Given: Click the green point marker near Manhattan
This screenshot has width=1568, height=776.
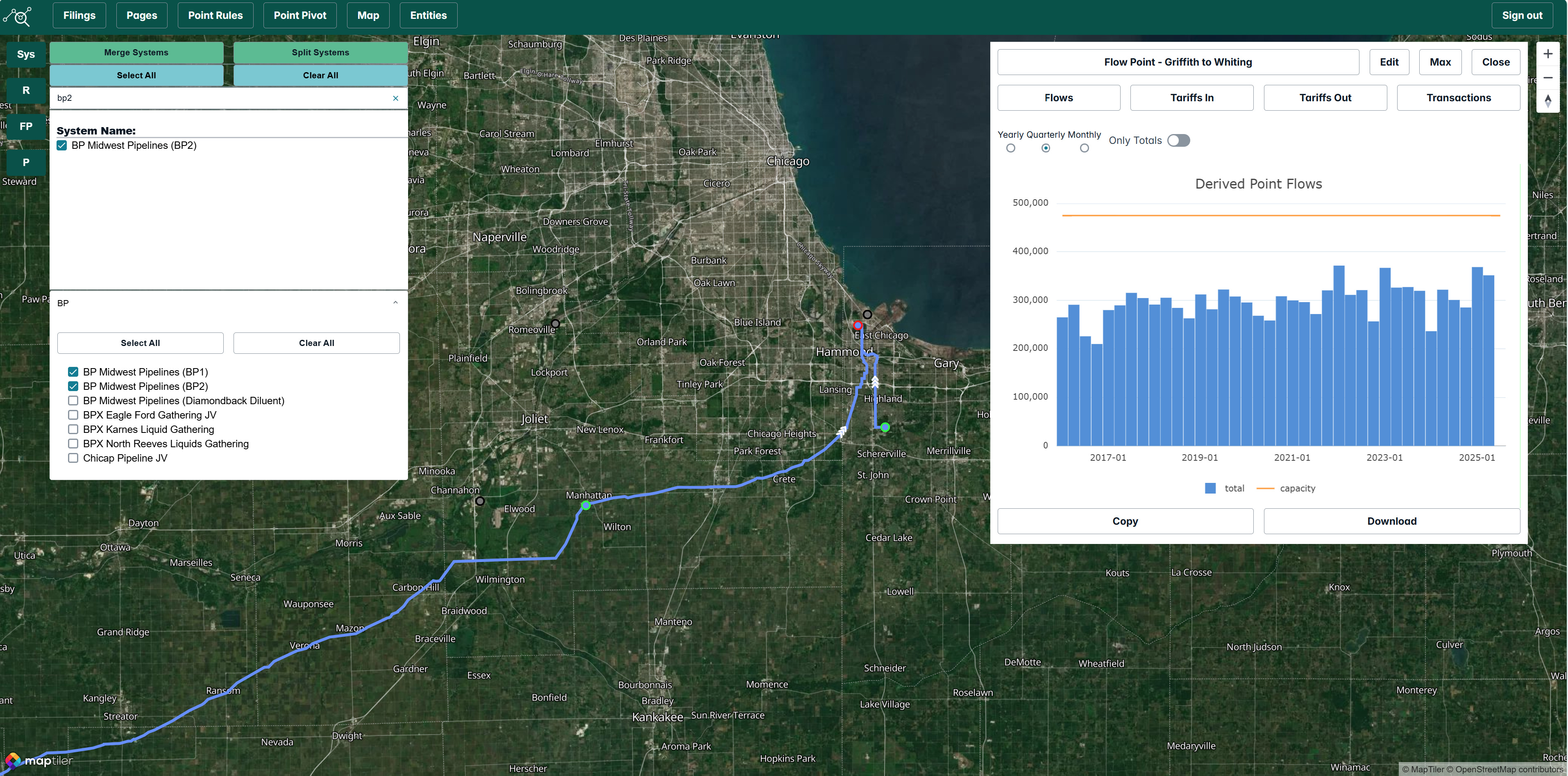Looking at the screenshot, I should click(585, 505).
